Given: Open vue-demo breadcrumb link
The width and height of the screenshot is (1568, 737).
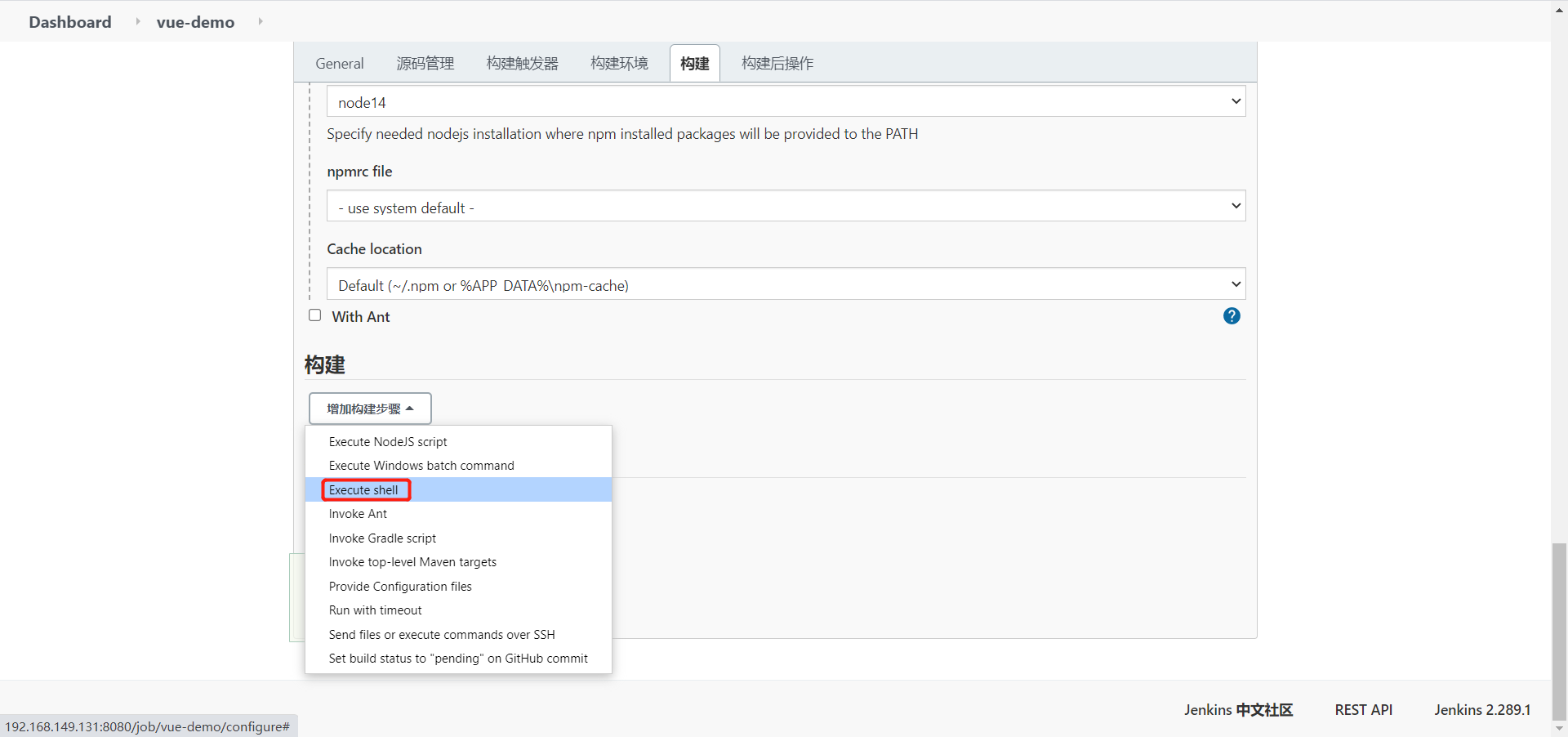Looking at the screenshot, I should tap(195, 22).
